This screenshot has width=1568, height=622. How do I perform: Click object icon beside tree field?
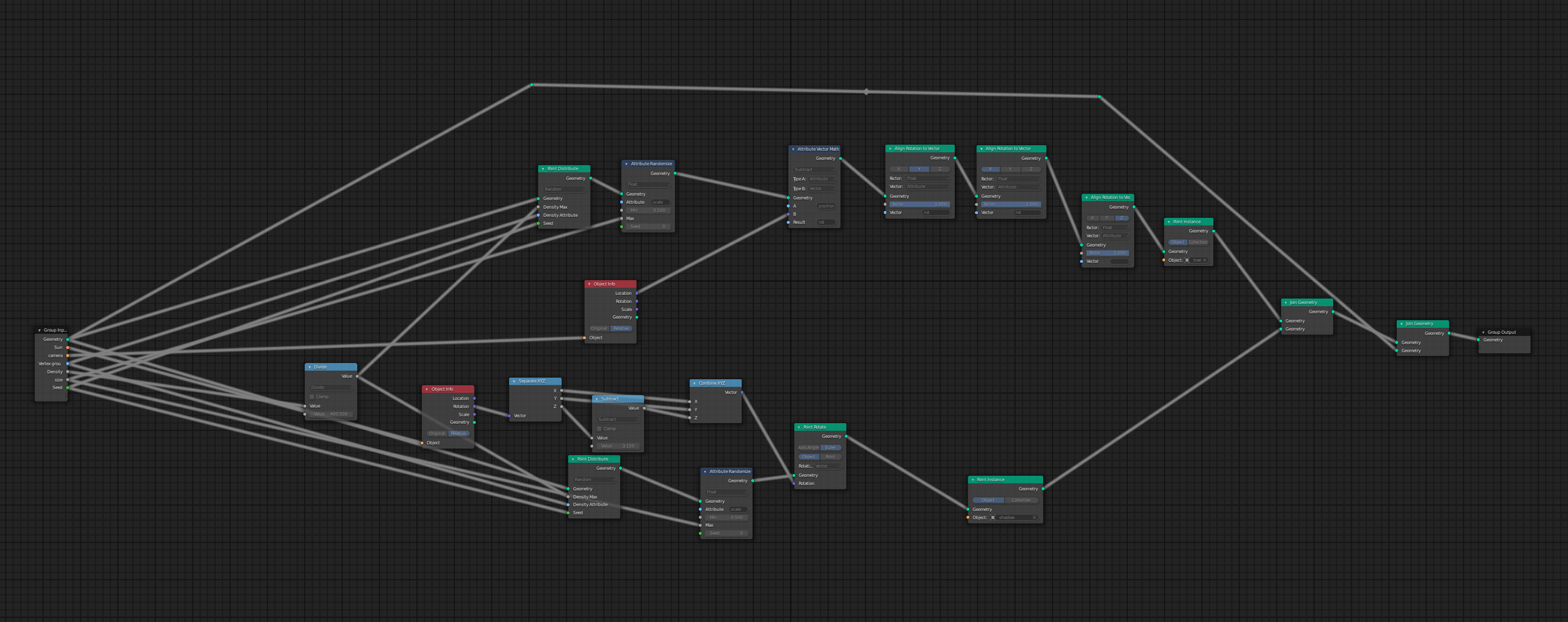1187,260
